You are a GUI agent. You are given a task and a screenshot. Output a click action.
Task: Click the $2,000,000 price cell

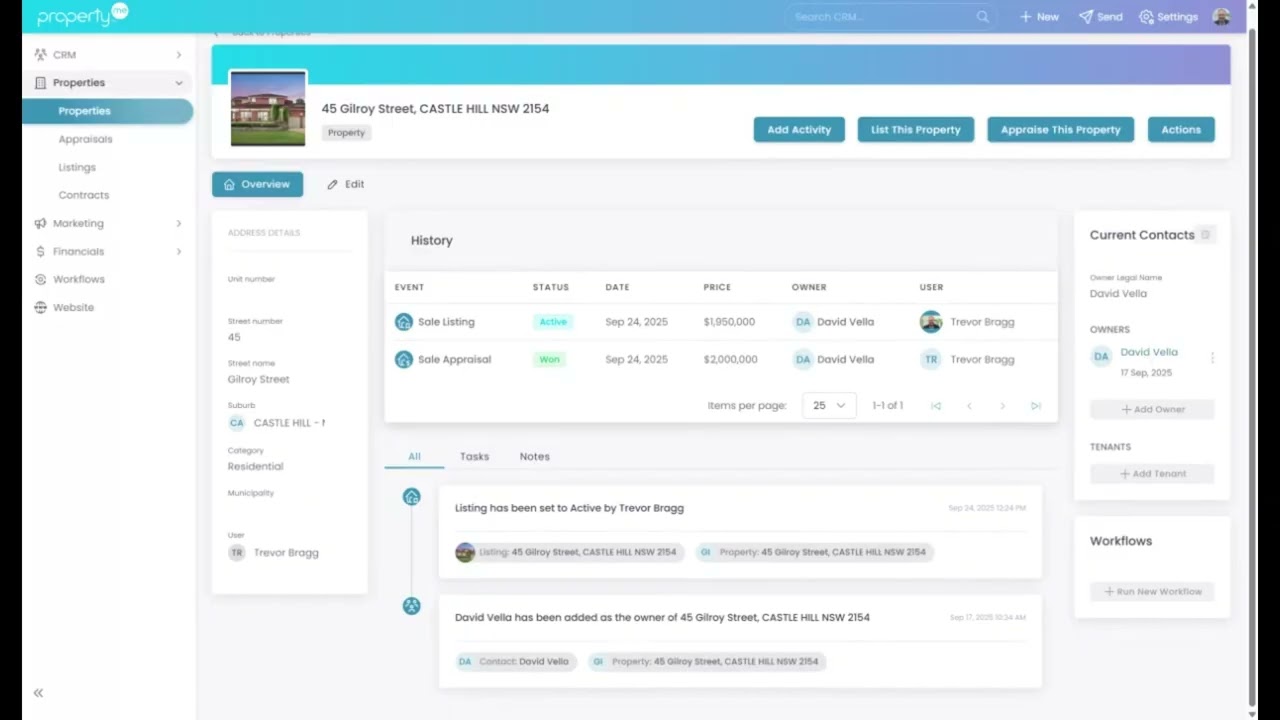click(x=730, y=359)
